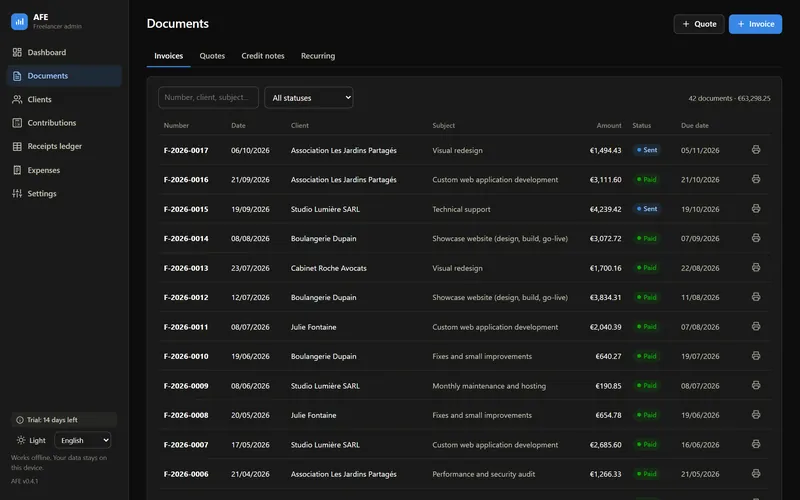800x500 pixels.
Task: Create a new Quote
Action: tap(699, 24)
